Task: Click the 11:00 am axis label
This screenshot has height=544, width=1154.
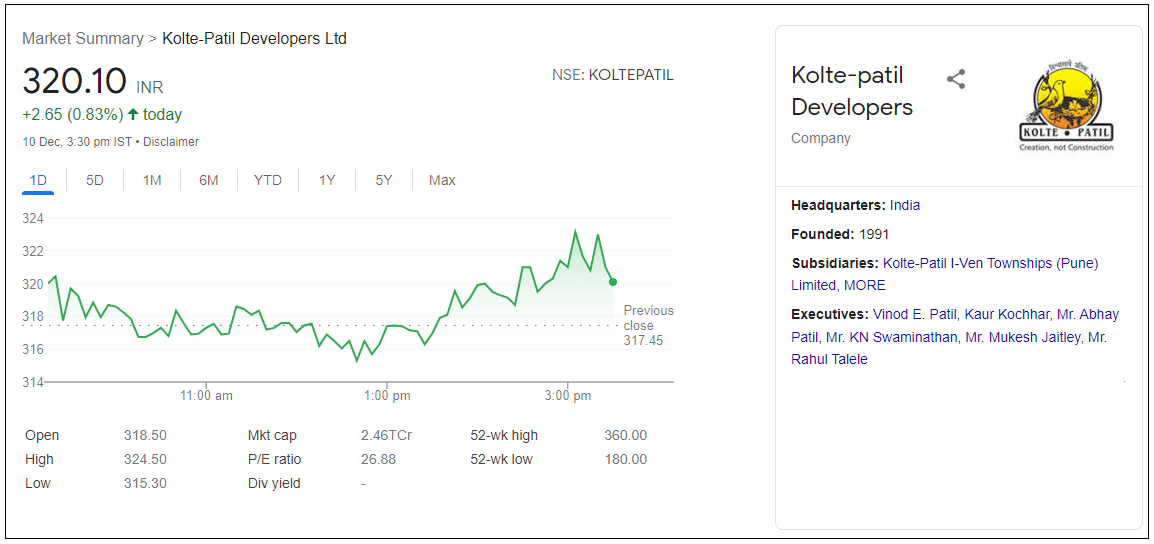Action: pos(206,396)
